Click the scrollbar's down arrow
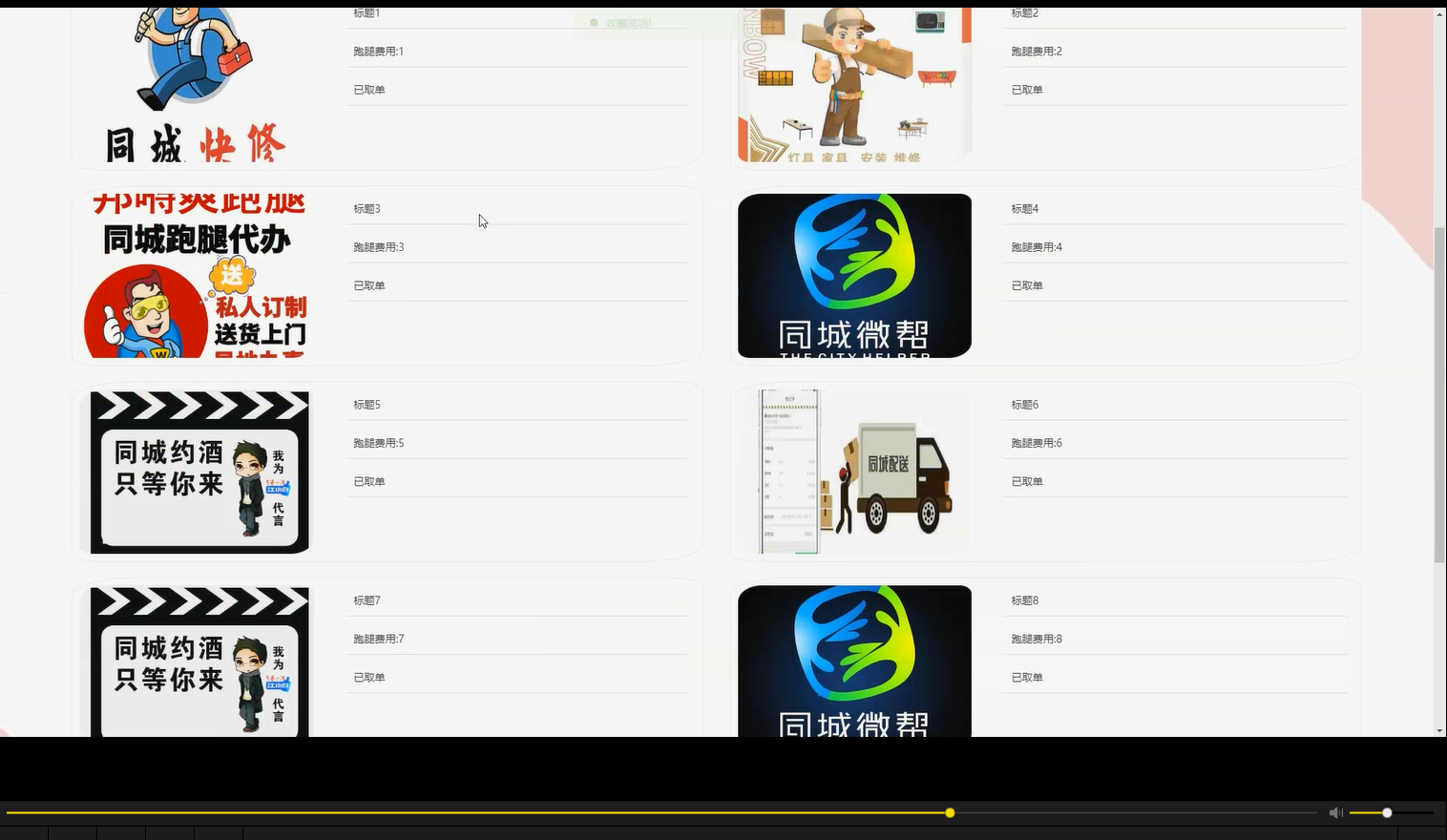 pos(1439,728)
